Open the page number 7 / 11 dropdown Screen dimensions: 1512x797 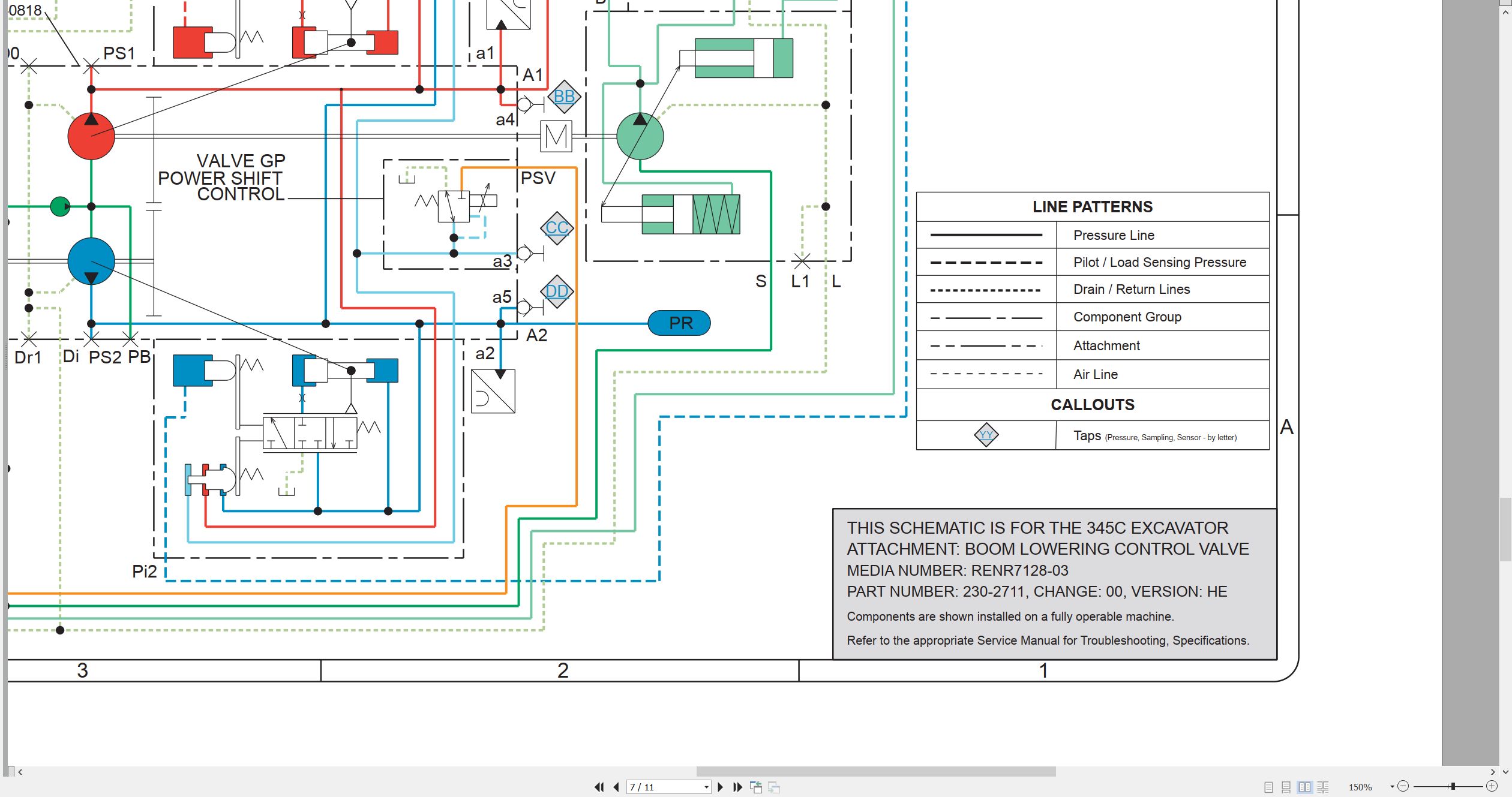click(706, 787)
